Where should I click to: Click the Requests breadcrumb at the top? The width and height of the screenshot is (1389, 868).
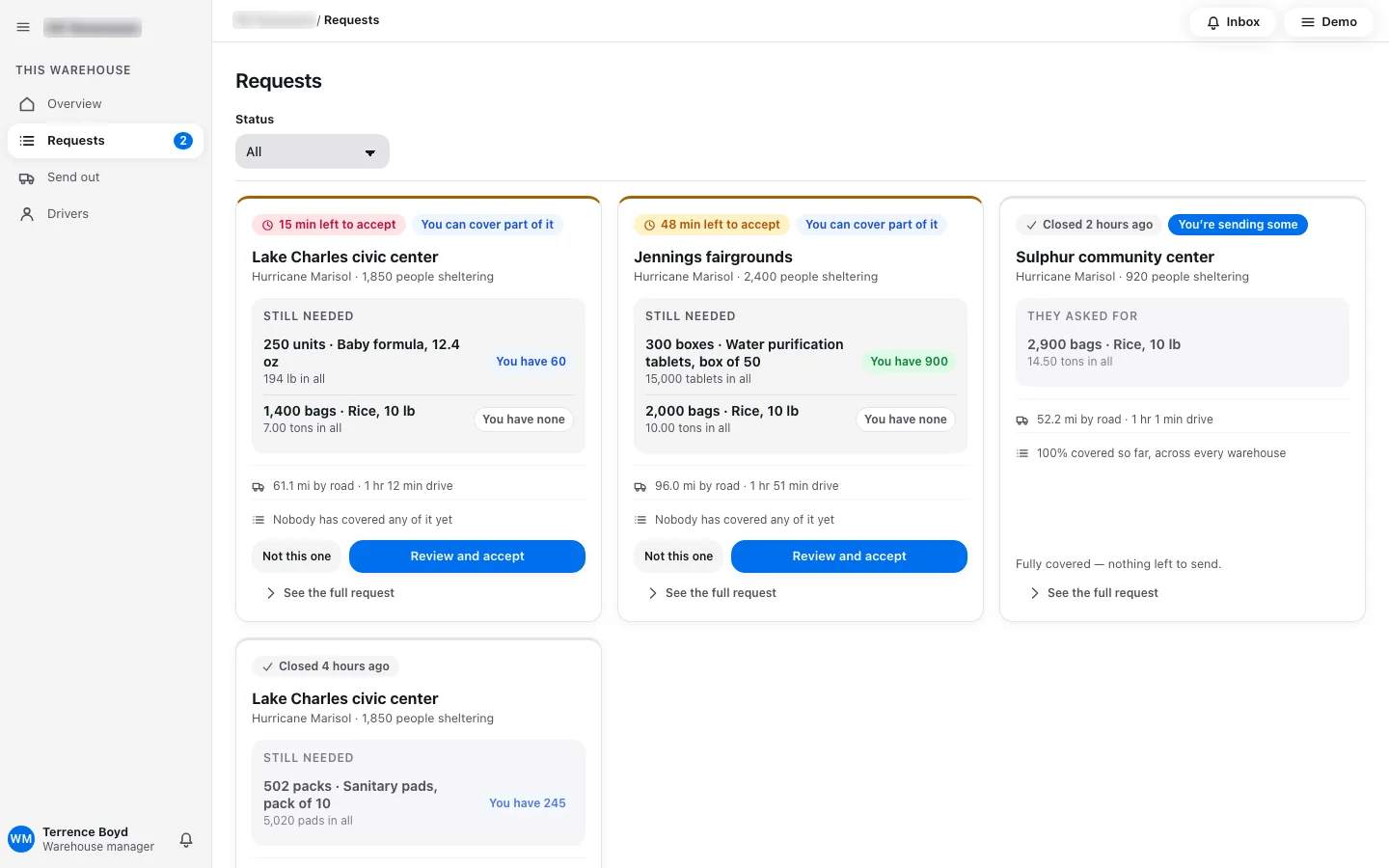tap(351, 20)
